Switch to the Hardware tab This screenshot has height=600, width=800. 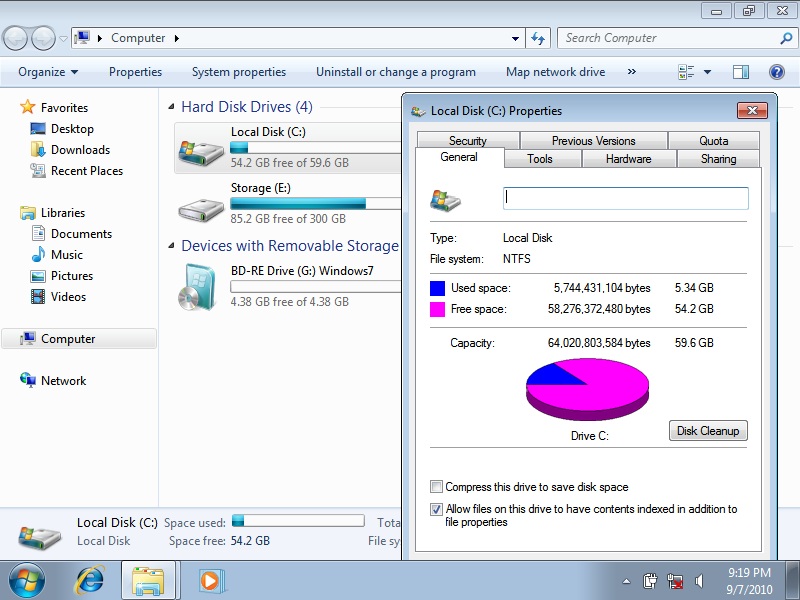tap(629, 159)
